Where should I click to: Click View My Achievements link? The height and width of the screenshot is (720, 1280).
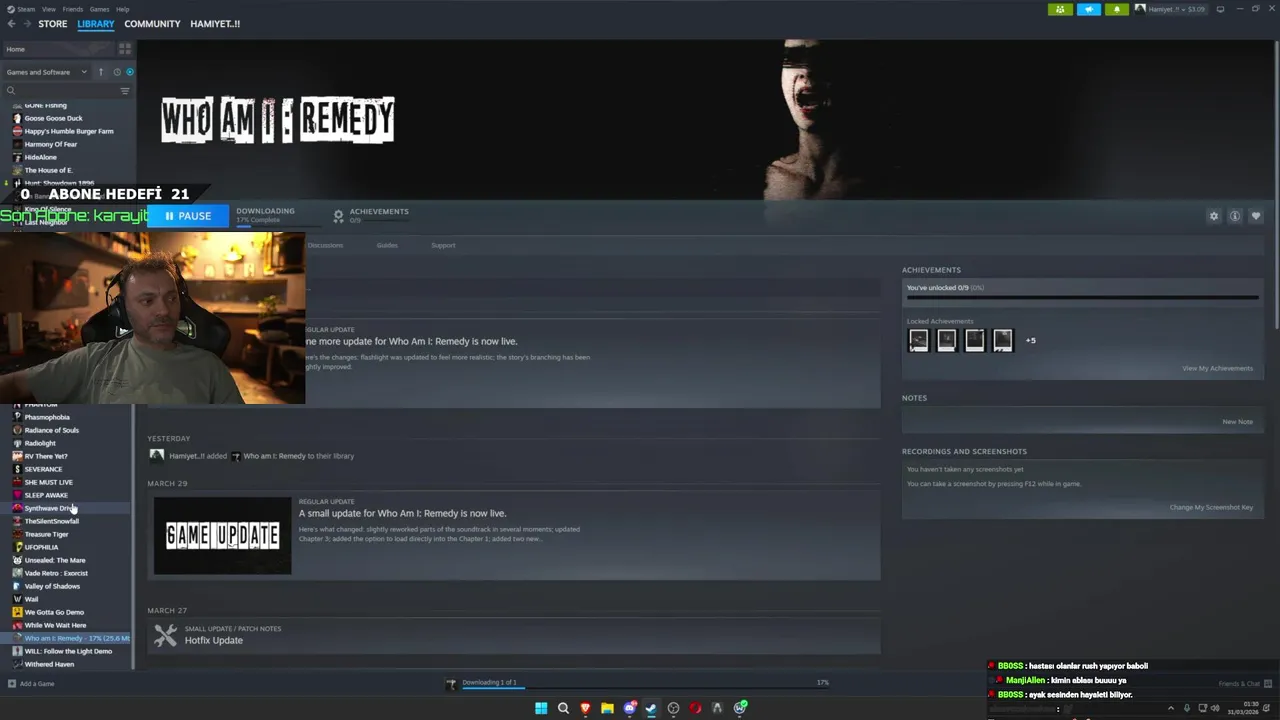1217,368
